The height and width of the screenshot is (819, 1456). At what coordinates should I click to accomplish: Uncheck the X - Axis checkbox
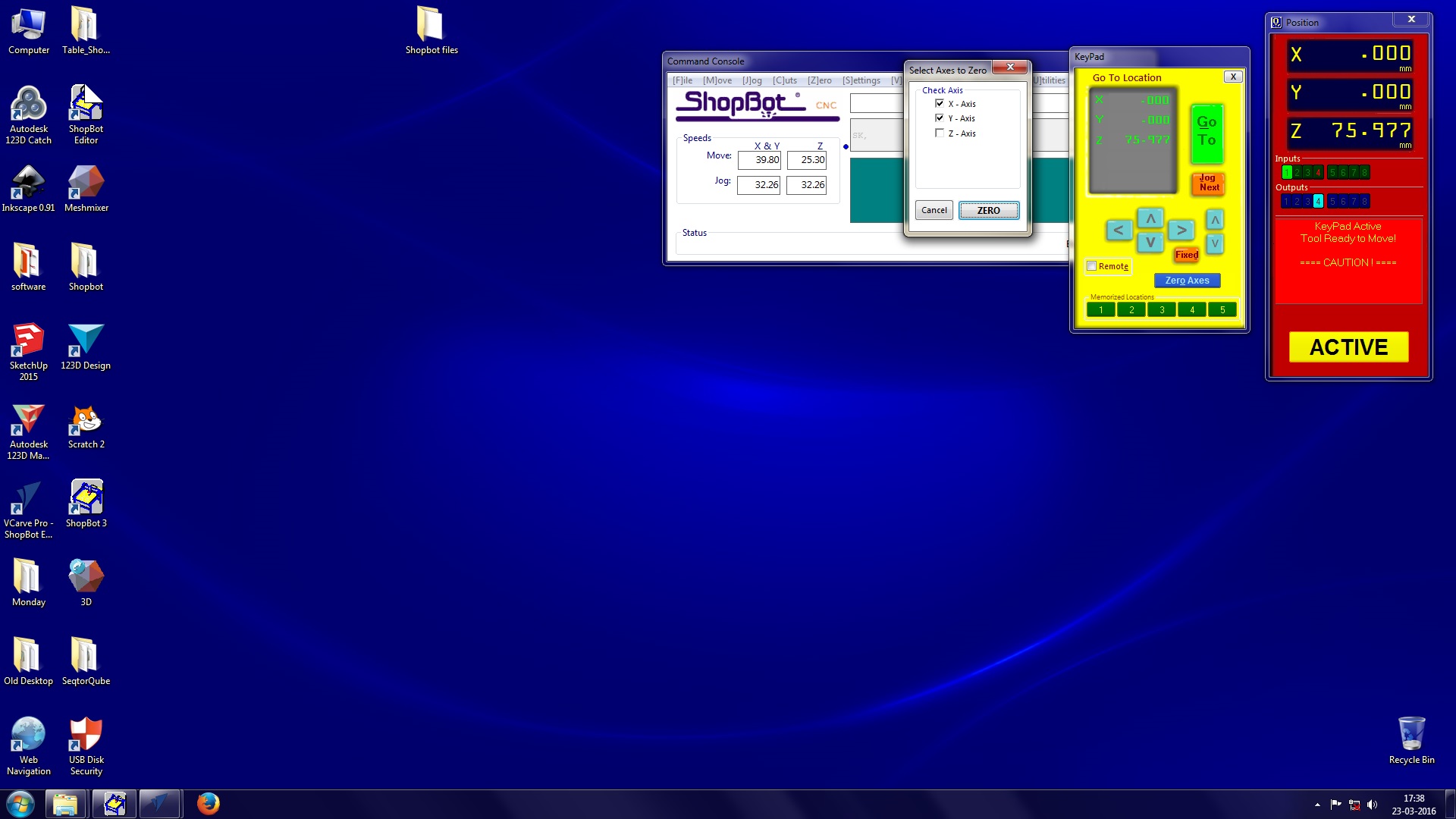(x=940, y=104)
